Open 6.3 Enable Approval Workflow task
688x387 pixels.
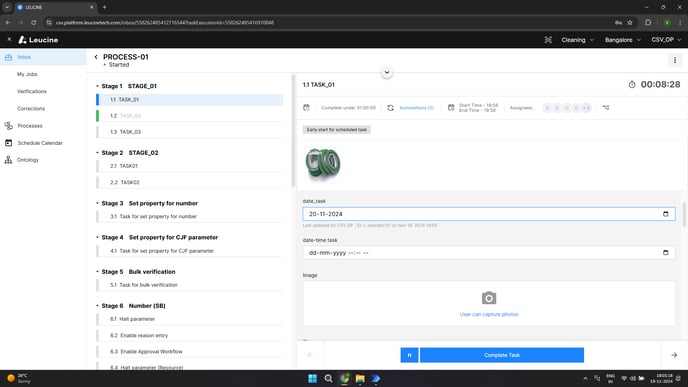(190, 351)
